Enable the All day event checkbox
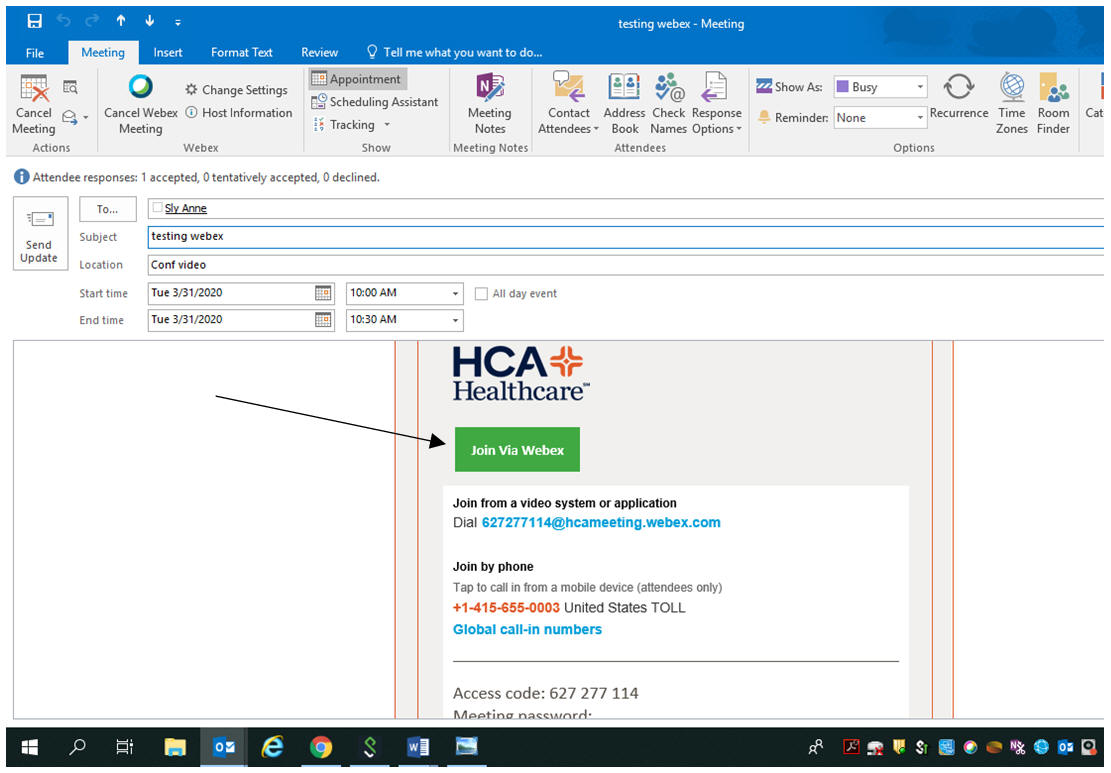The width and height of the screenshot is (1111, 773). tap(482, 294)
